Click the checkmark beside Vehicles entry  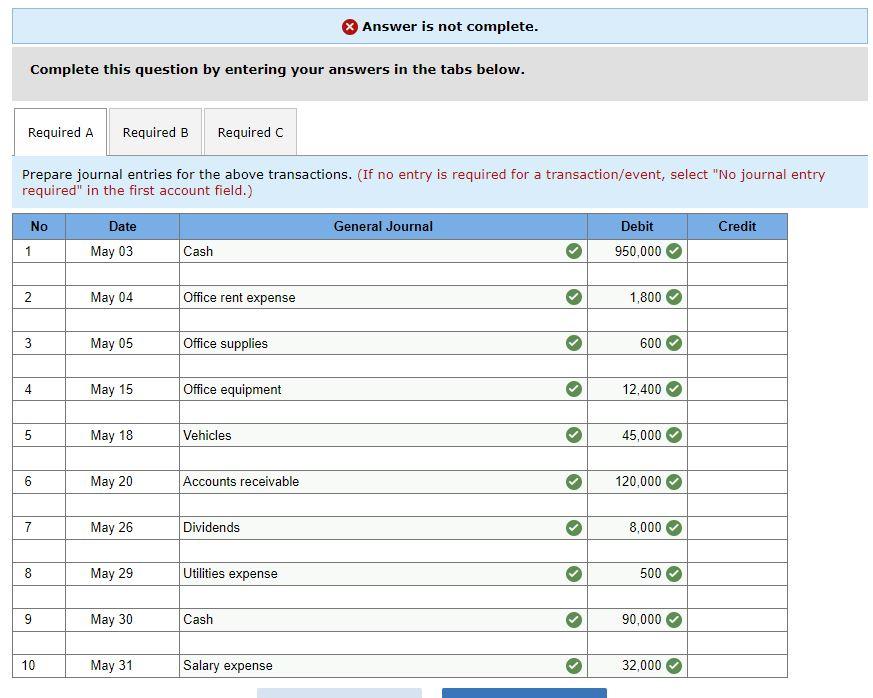pos(572,435)
